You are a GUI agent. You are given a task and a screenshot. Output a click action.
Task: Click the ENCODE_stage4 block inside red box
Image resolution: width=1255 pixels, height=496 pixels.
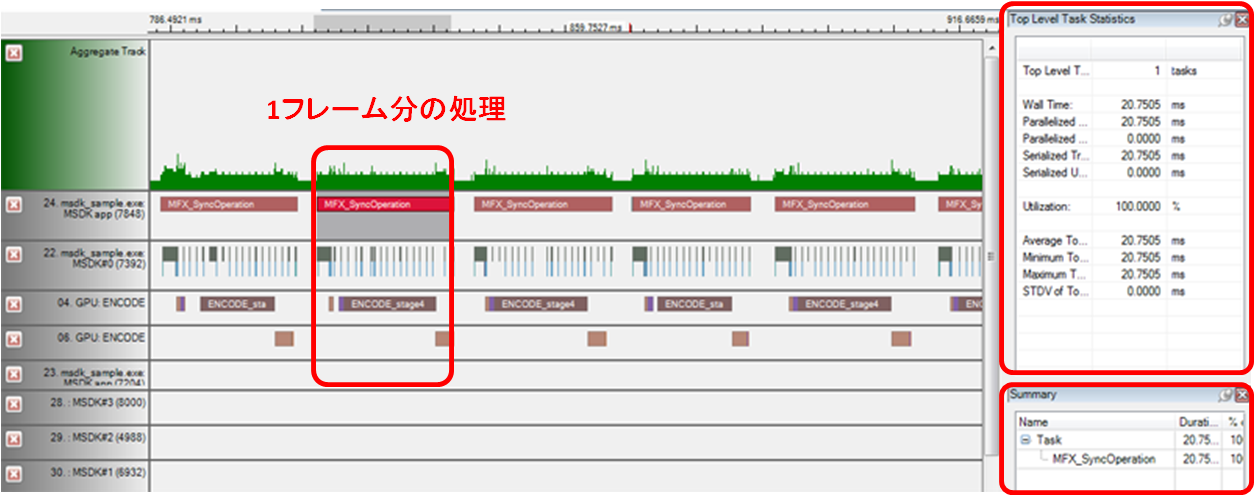coord(386,304)
